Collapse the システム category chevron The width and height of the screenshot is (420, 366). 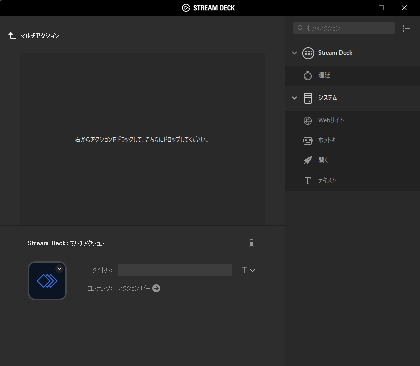coord(294,98)
